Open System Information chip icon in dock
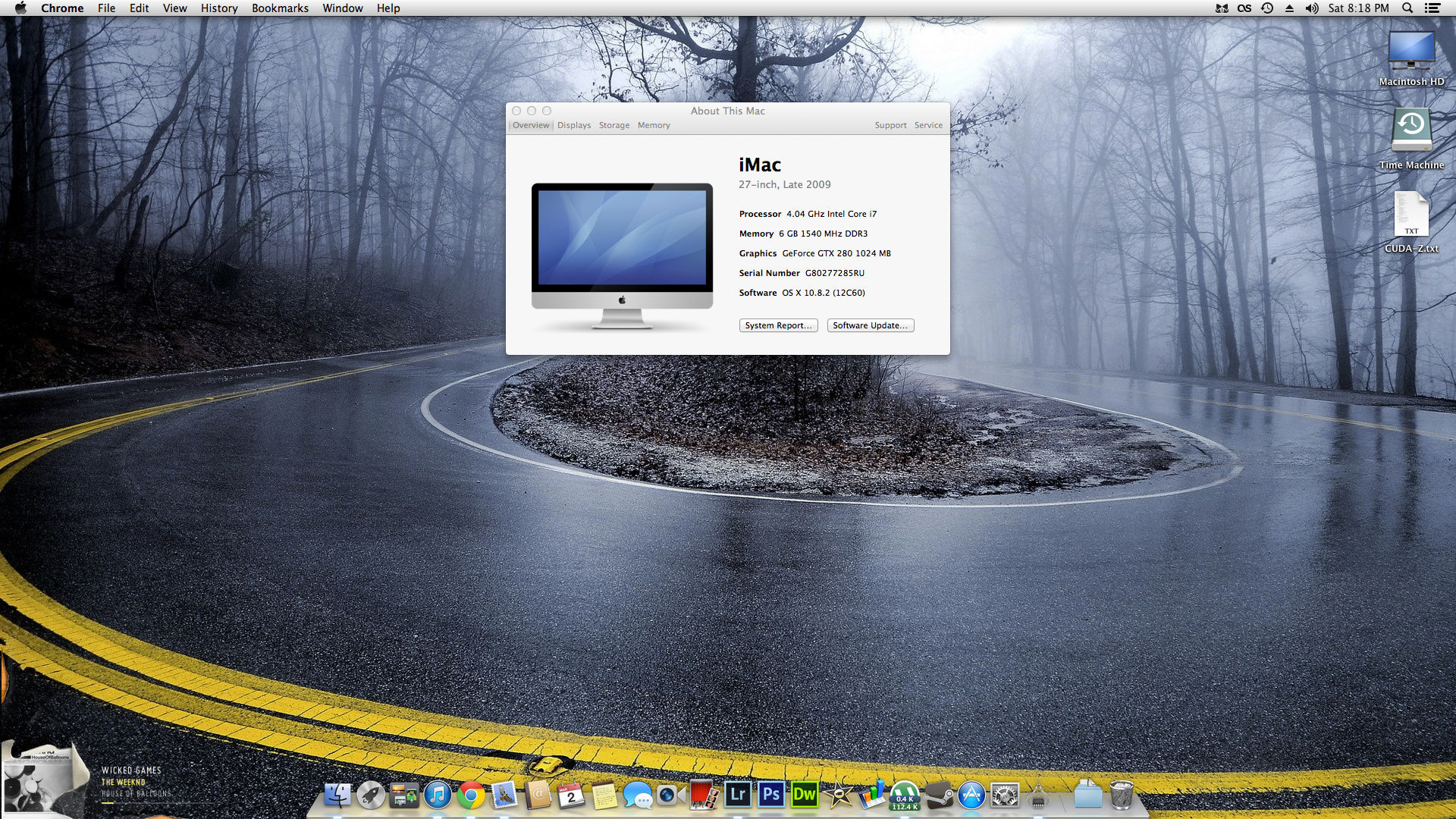1456x819 pixels. click(1038, 795)
